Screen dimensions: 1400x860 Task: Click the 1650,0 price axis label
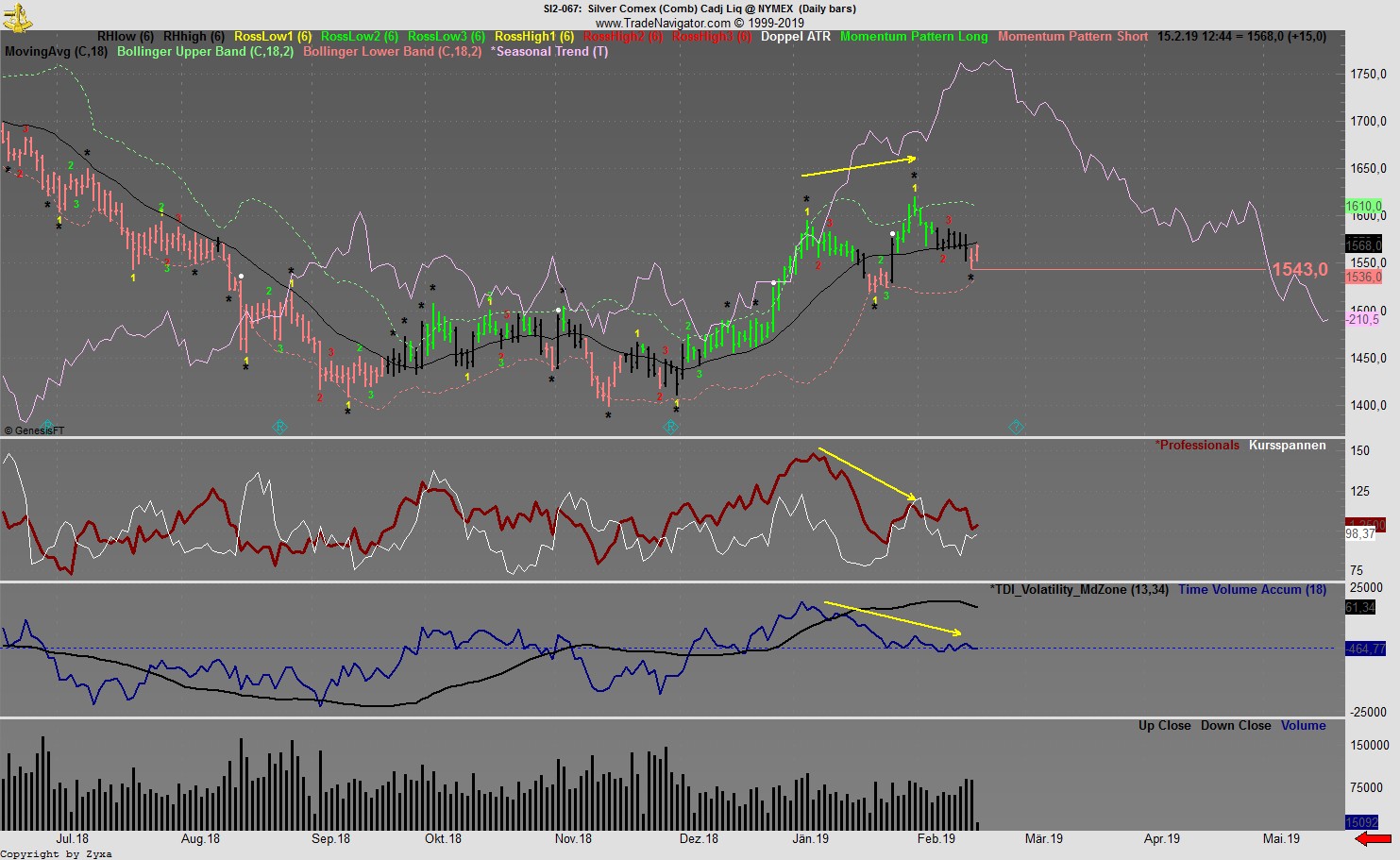coord(1369,169)
